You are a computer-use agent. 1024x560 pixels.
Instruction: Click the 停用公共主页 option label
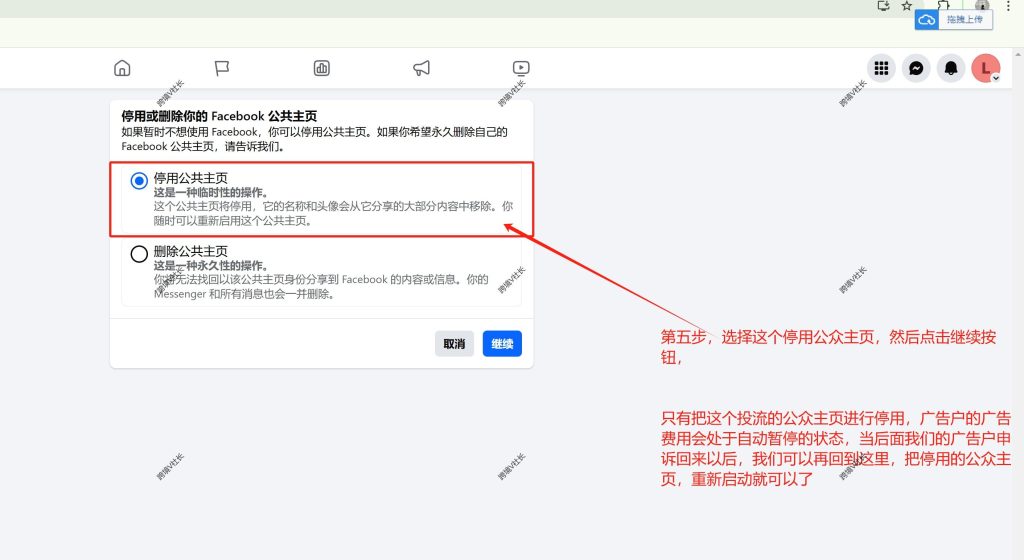[191, 178]
